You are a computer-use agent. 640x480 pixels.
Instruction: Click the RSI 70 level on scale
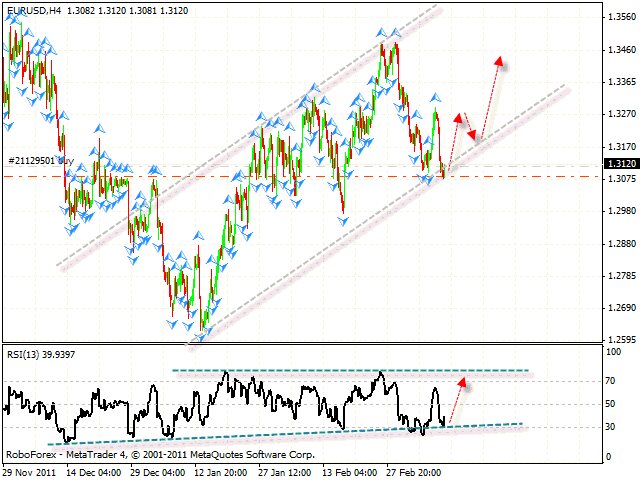point(609,382)
